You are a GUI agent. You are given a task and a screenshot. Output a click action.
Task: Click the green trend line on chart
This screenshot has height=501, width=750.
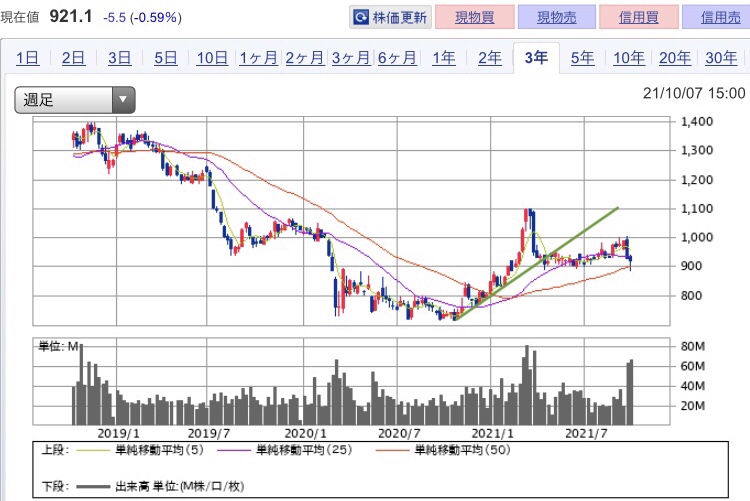tap(536, 264)
